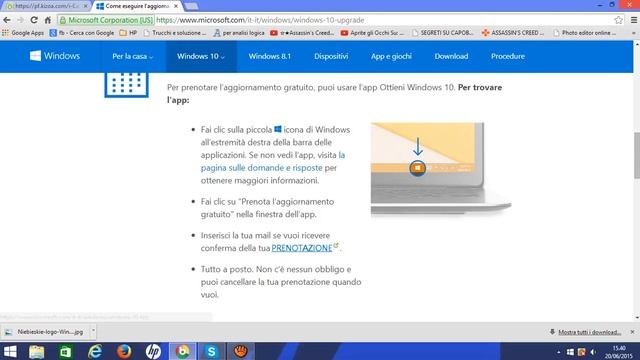
Task: Open the volume speaker tray icon
Action: (x=593, y=352)
